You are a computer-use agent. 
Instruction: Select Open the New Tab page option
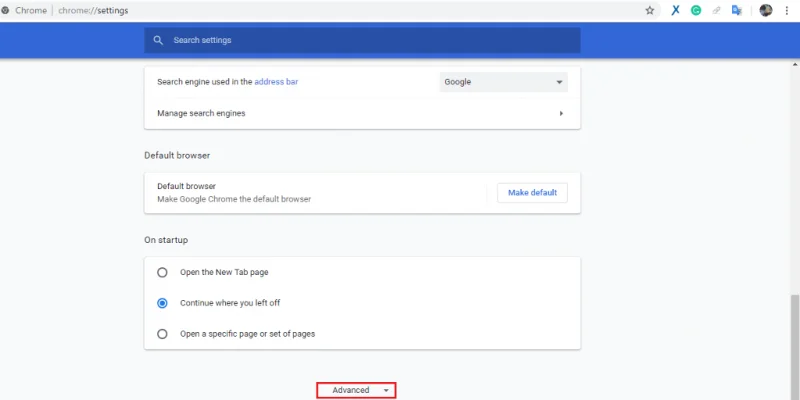point(162,272)
